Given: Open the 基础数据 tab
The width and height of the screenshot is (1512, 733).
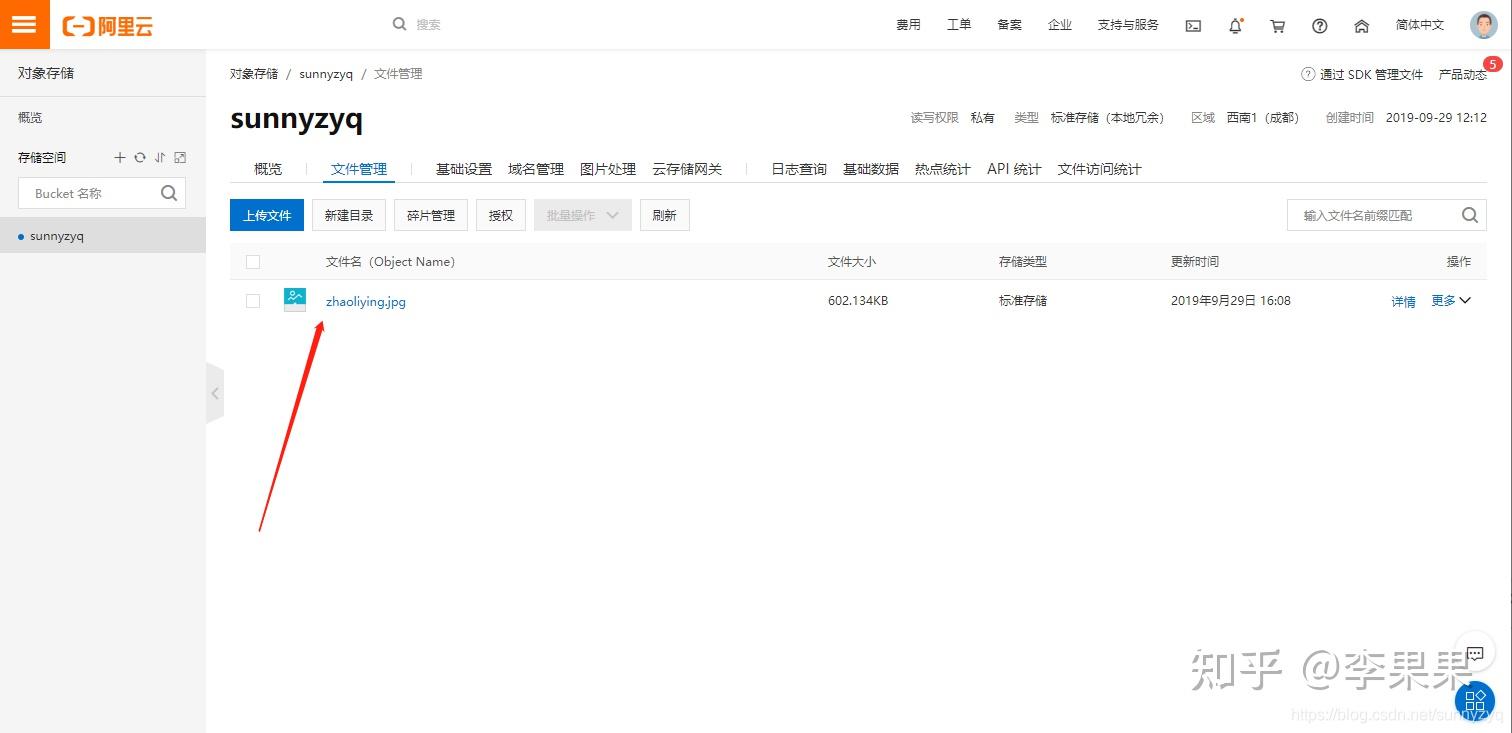Looking at the screenshot, I should point(871,169).
